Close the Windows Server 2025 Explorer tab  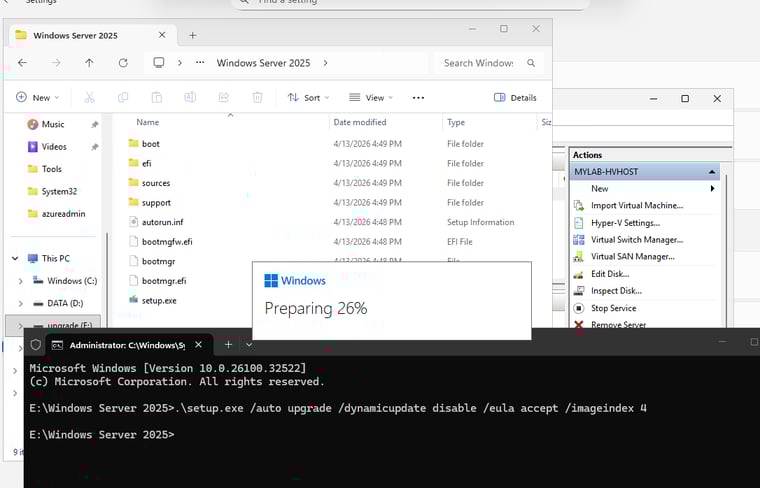click(162, 35)
